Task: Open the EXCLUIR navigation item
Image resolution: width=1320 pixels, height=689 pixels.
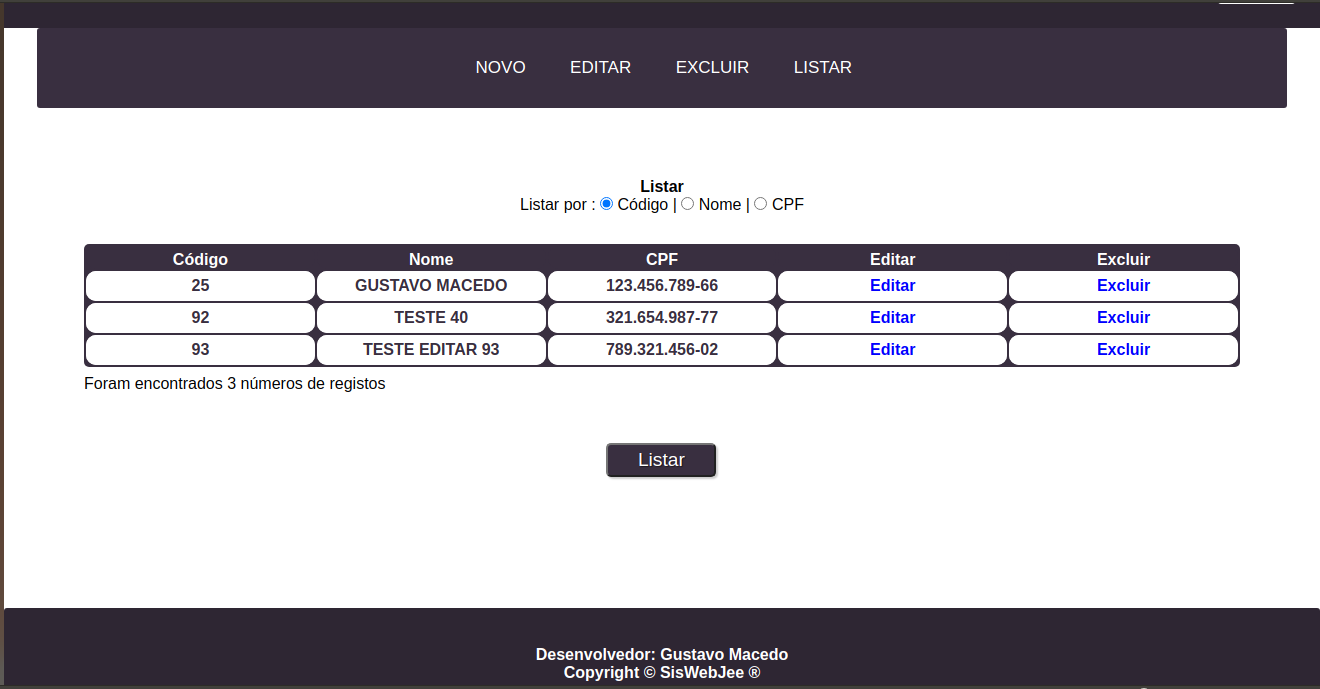Action: tap(712, 67)
